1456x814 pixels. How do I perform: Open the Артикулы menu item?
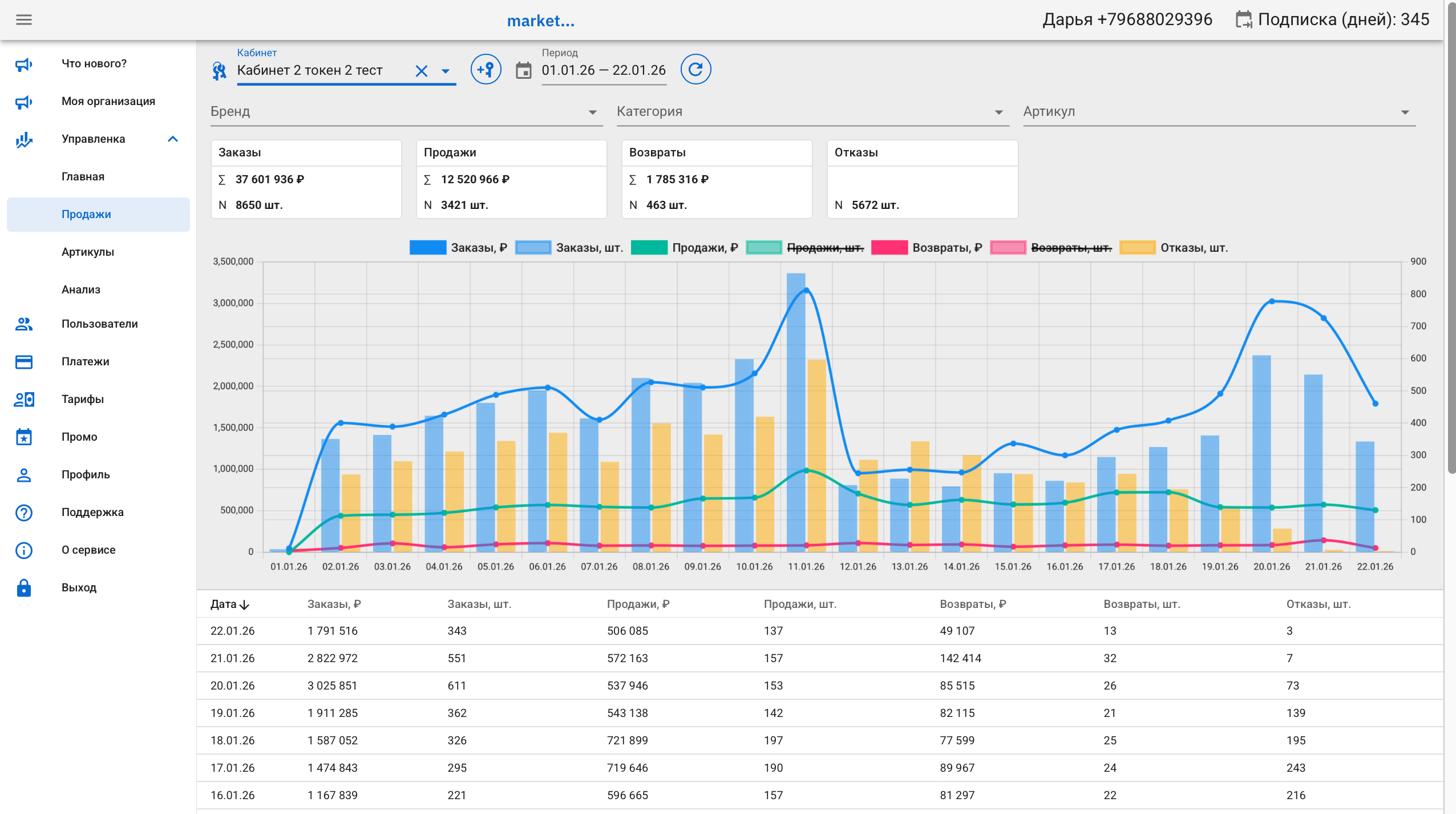[x=88, y=252]
